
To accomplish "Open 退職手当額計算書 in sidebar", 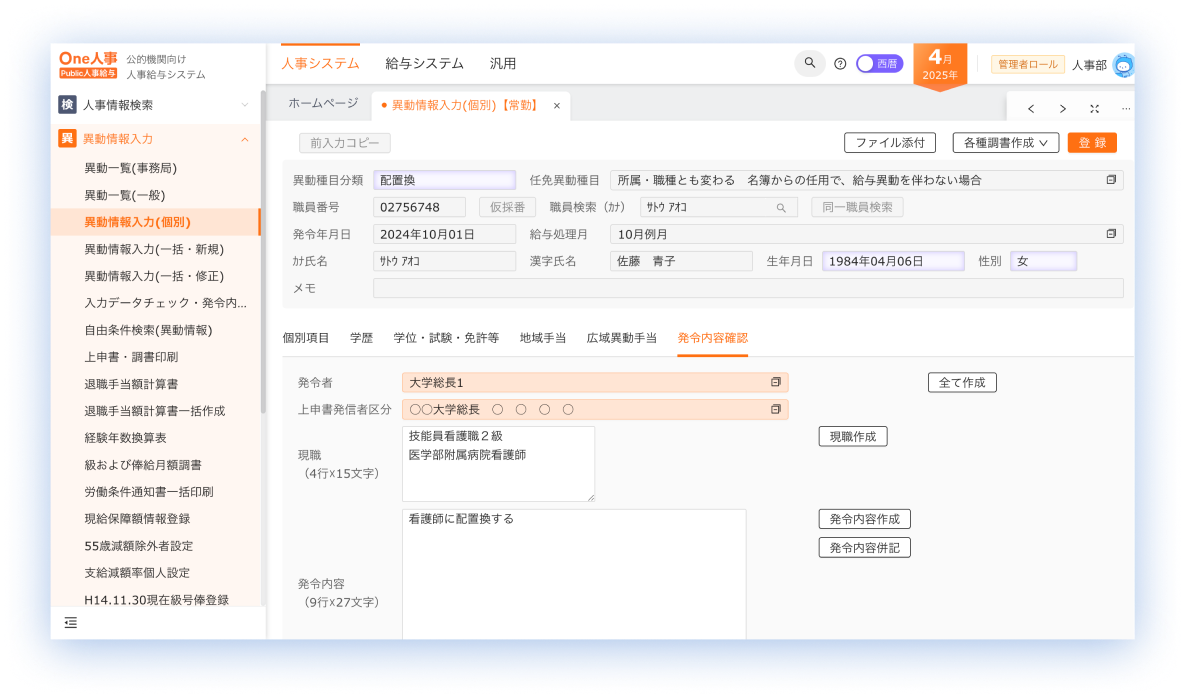I will point(131,384).
